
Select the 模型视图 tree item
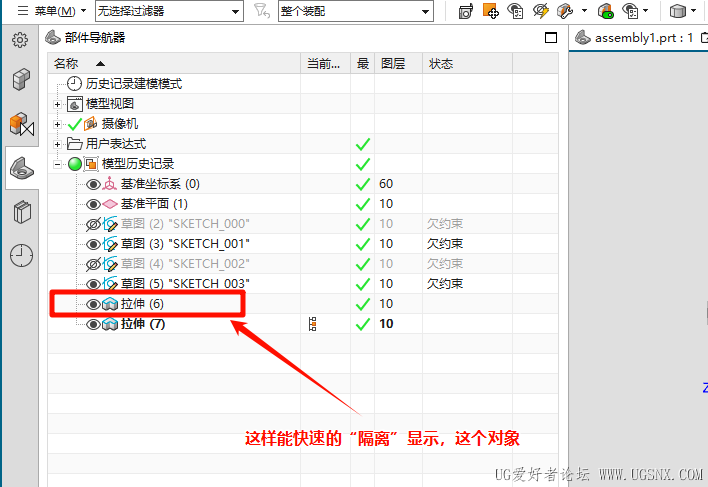(110, 104)
